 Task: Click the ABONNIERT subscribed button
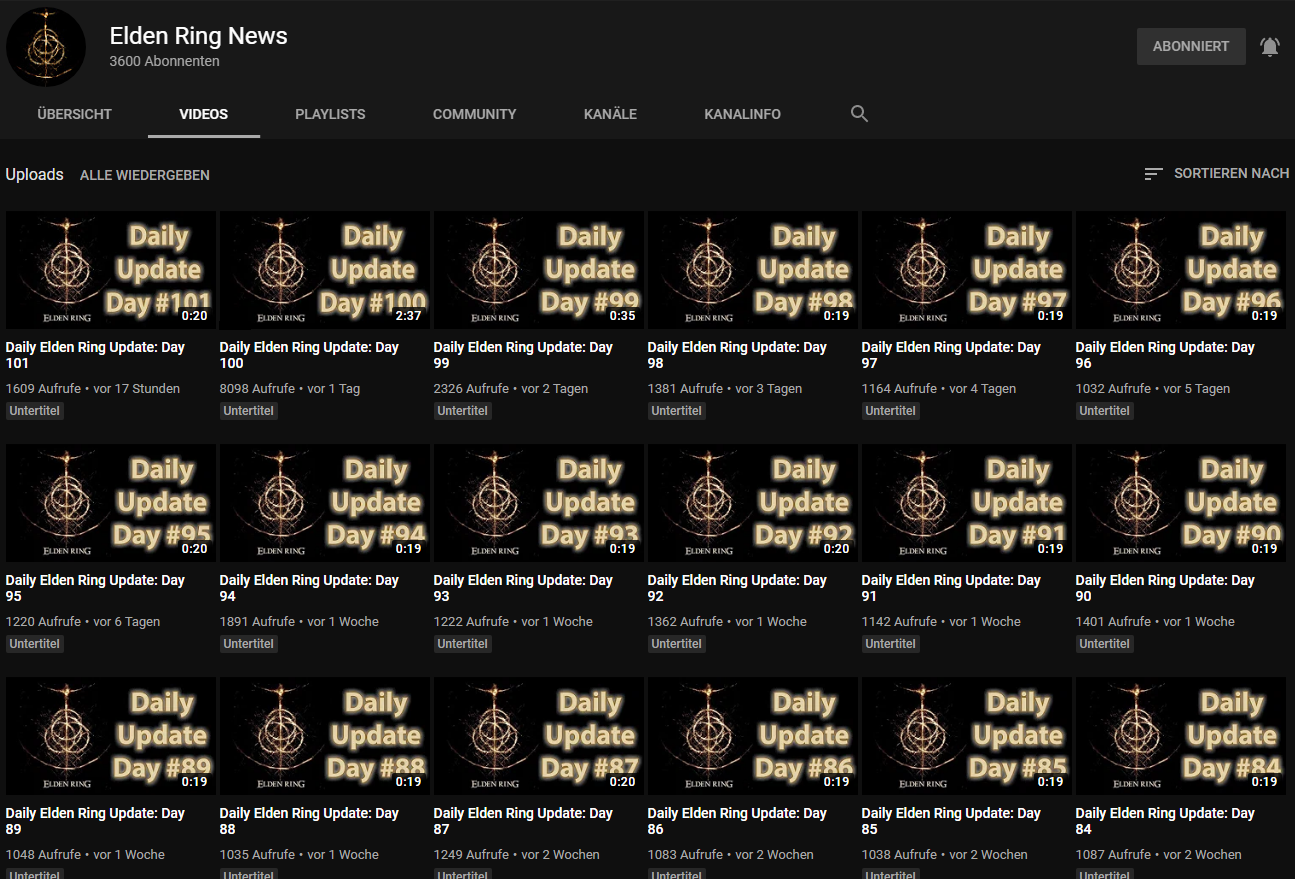pyautogui.click(x=1191, y=47)
